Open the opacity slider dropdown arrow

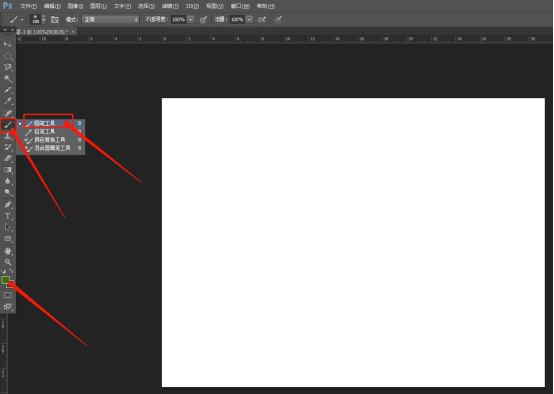[190, 19]
